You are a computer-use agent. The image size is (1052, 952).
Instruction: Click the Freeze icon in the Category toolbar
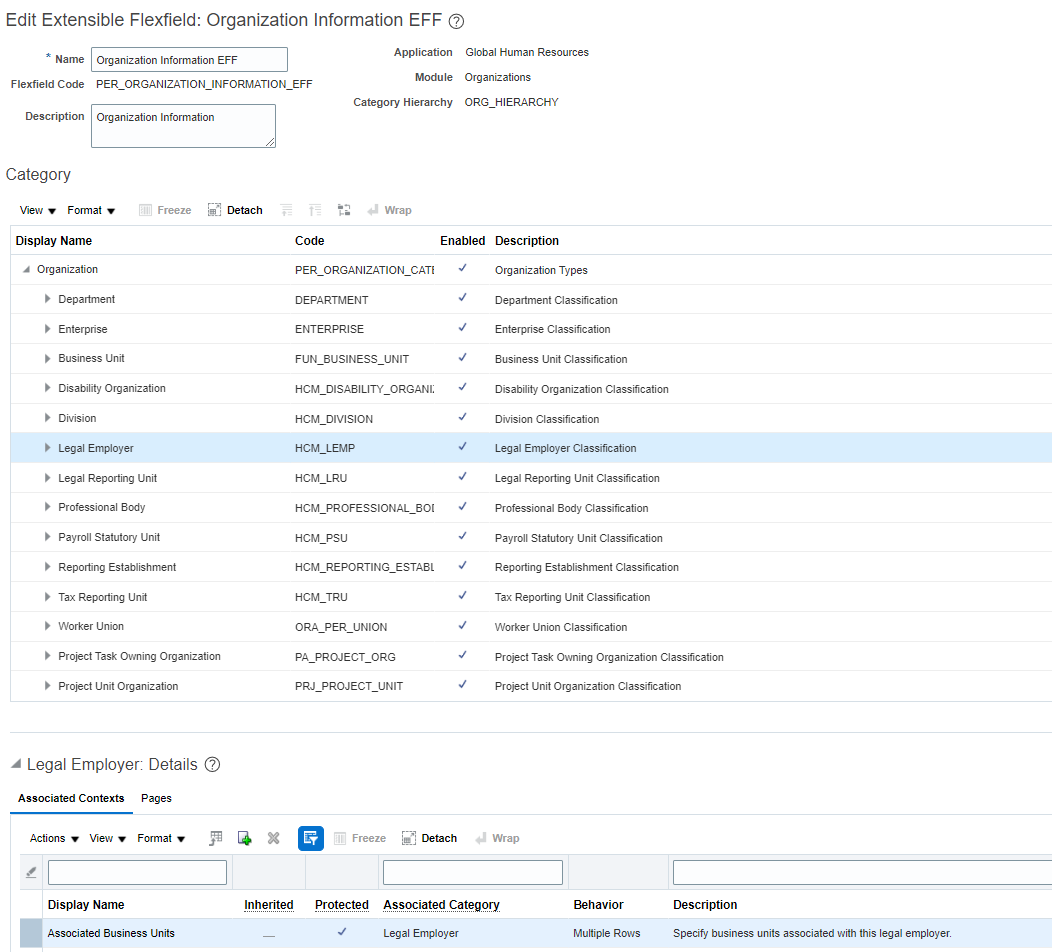[x=164, y=210]
